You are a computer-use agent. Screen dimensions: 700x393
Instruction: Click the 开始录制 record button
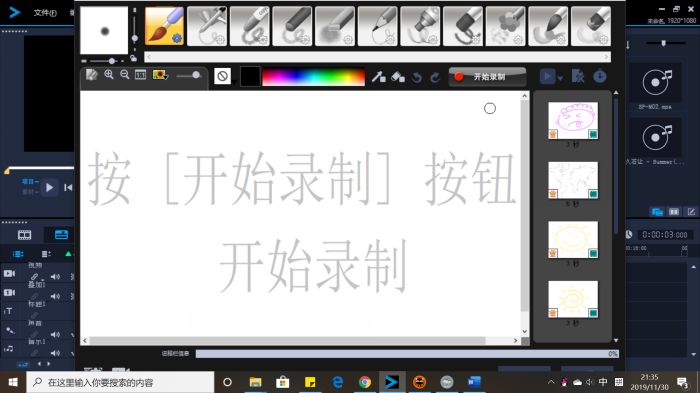point(487,77)
